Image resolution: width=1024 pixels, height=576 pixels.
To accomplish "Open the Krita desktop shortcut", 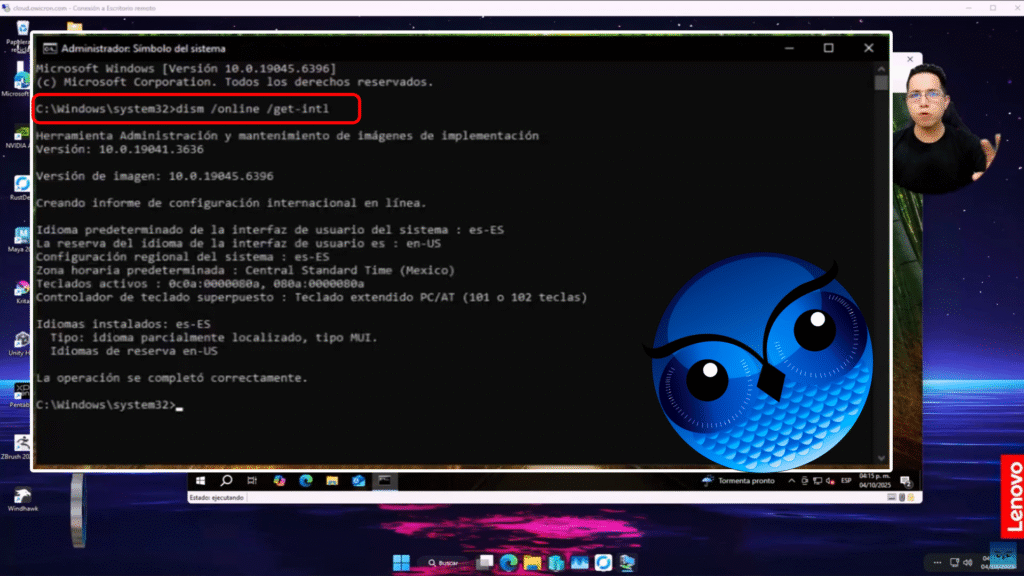I will (21, 290).
